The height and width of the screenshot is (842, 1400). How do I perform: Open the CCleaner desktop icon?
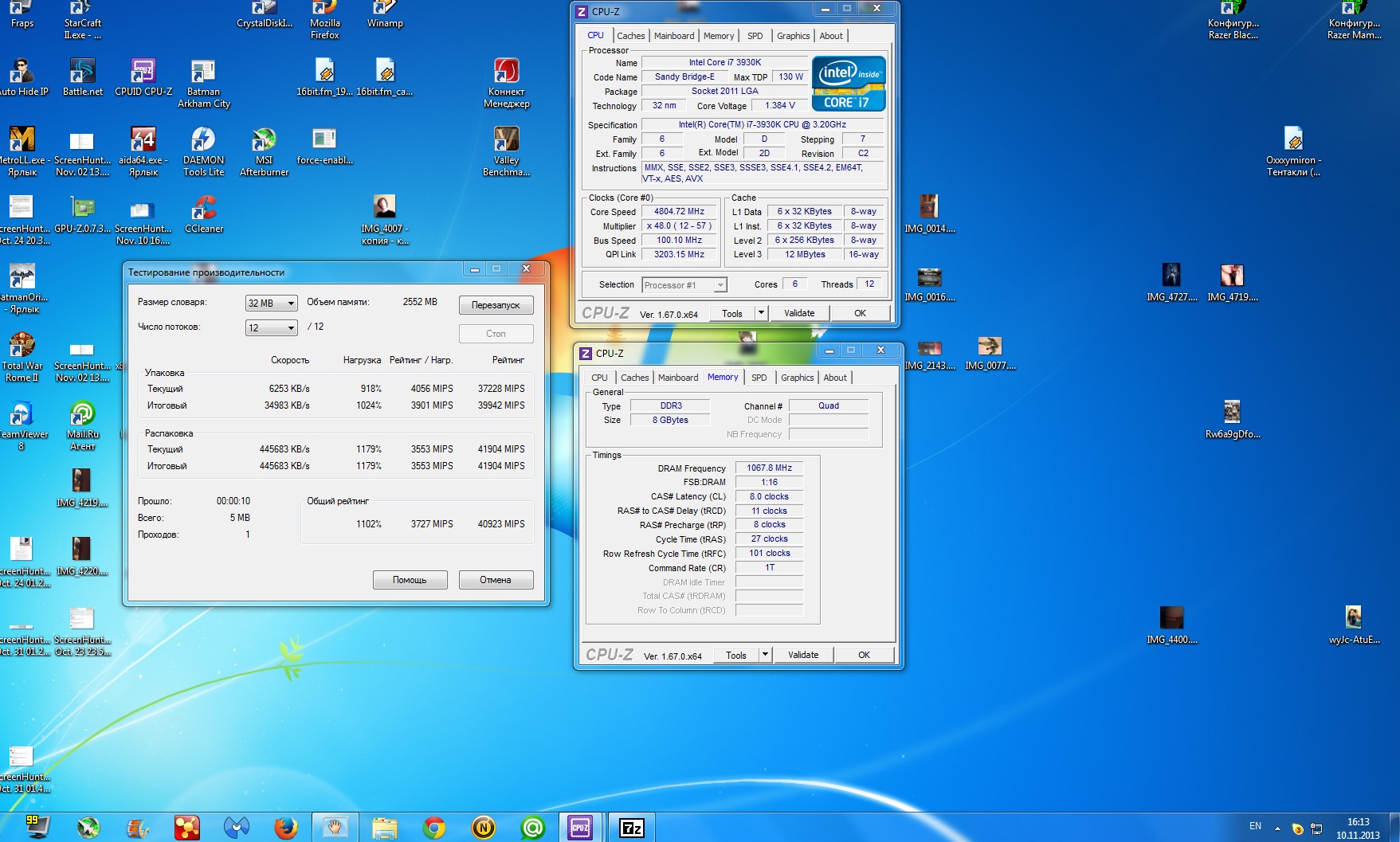point(204,209)
